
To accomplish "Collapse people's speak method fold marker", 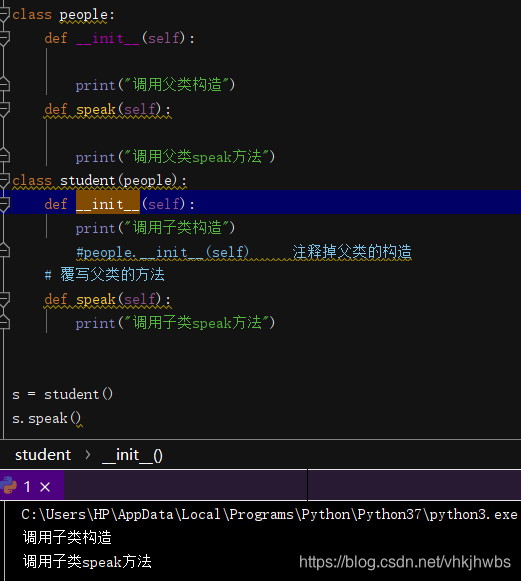I will [x=4, y=110].
